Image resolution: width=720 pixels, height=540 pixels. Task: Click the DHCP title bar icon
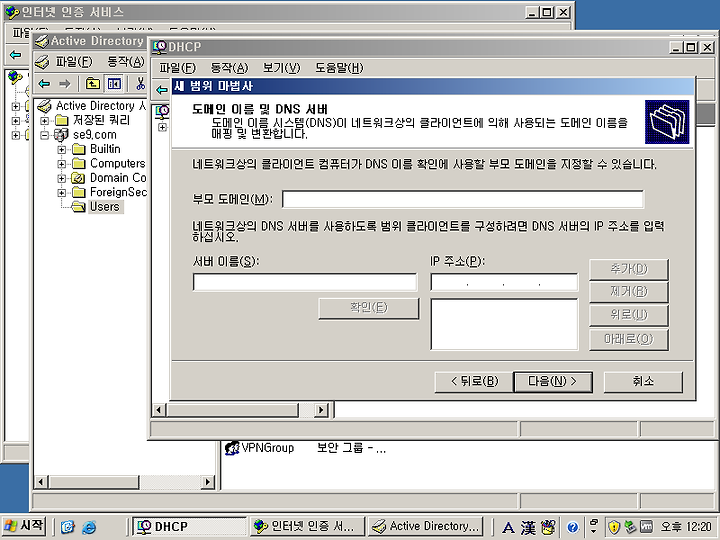(x=160, y=47)
